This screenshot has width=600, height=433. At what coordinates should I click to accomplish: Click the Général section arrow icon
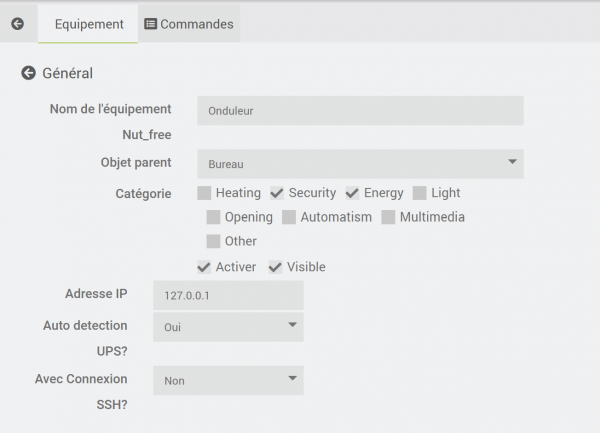(x=28, y=73)
